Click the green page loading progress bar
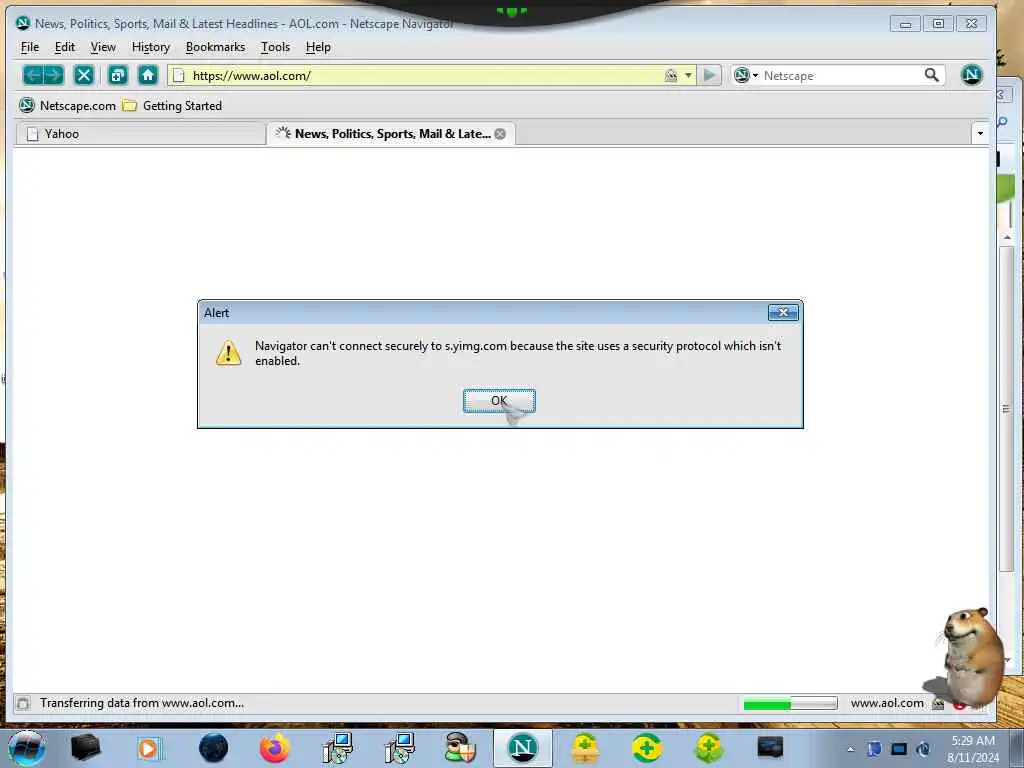This screenshot has height=768, width=1024. point(790,703)
